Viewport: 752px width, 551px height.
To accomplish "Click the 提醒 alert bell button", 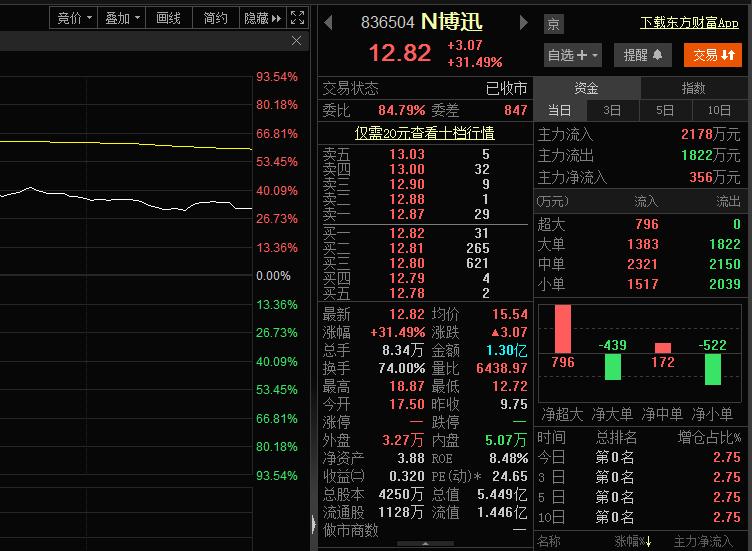I will pyautogui.click(x=643, y=55).
